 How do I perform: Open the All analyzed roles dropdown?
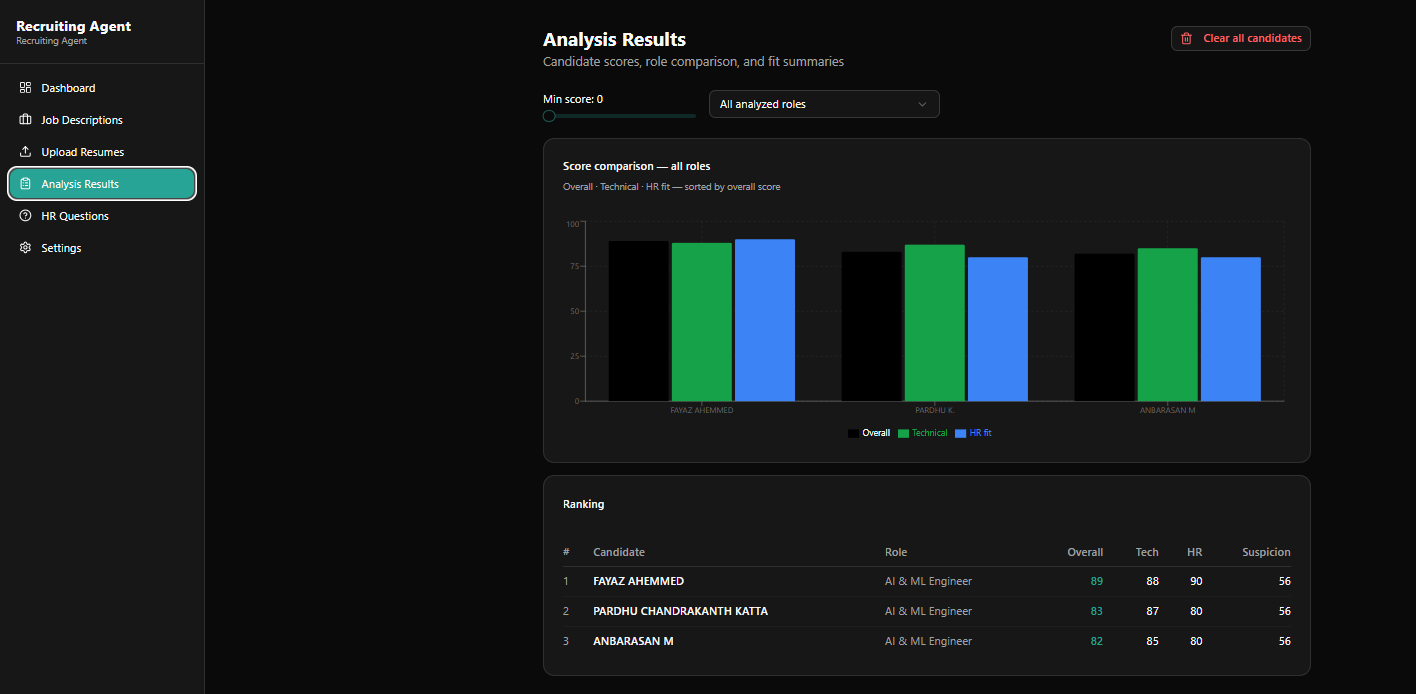tap(824, 104)
